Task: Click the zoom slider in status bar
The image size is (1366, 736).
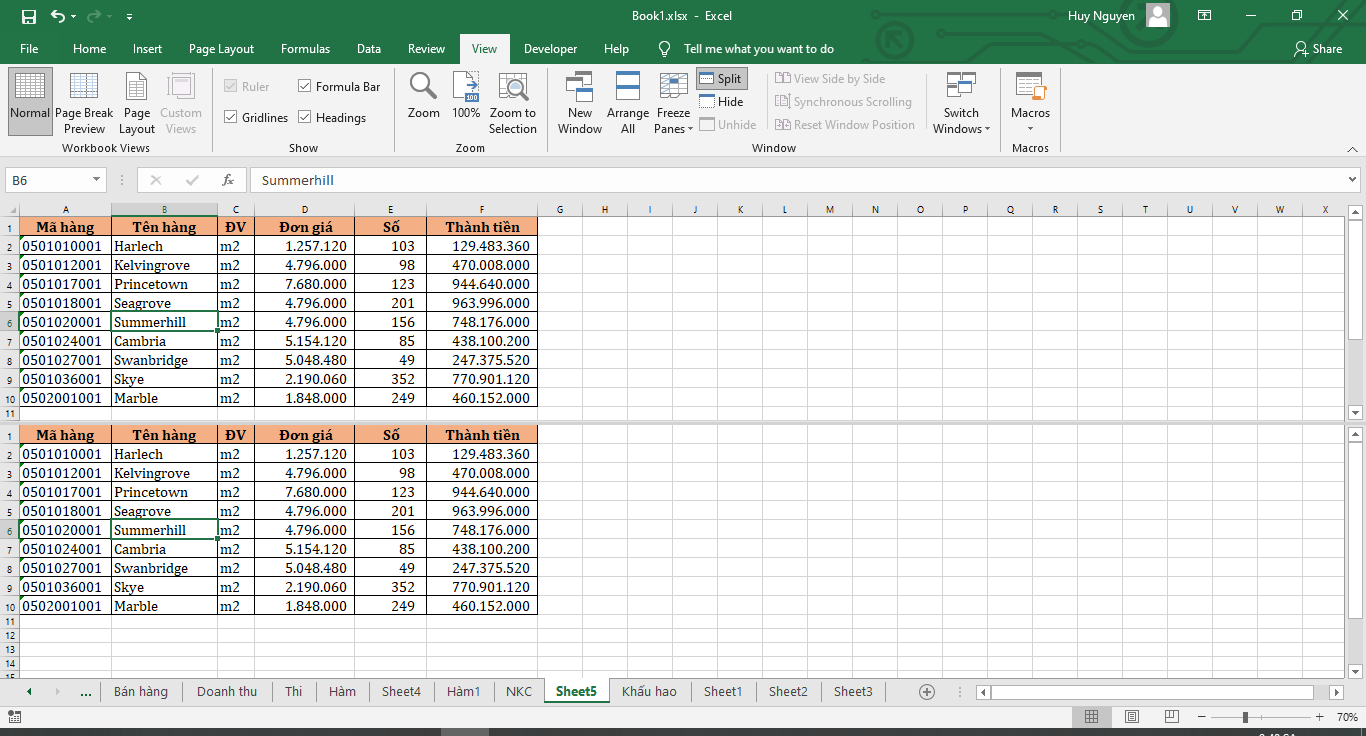Action: [x=1245, y=717]
